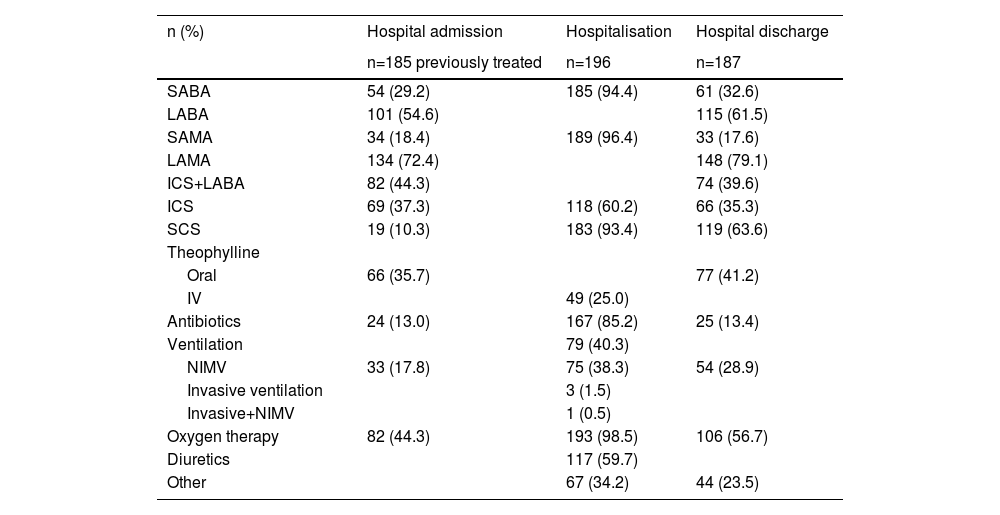Select the "n (%)" header cell
1000x515 pixels.
tap(185, 32)
